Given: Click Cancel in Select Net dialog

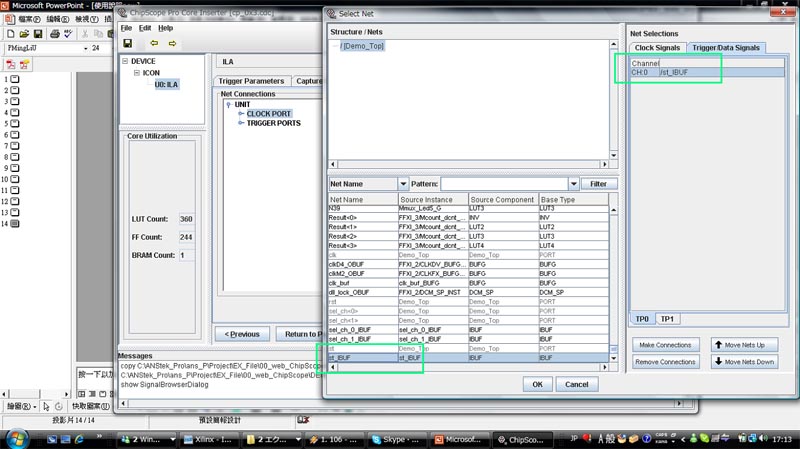Looking at the screenshot, I should coord(577,384).
